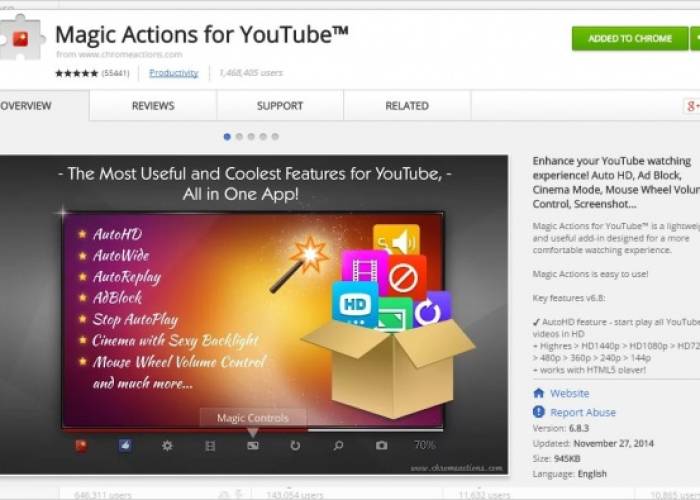Click the replay loop icon
The height and width of the screenshot is (500, 700).
click(x=295, y=446)
